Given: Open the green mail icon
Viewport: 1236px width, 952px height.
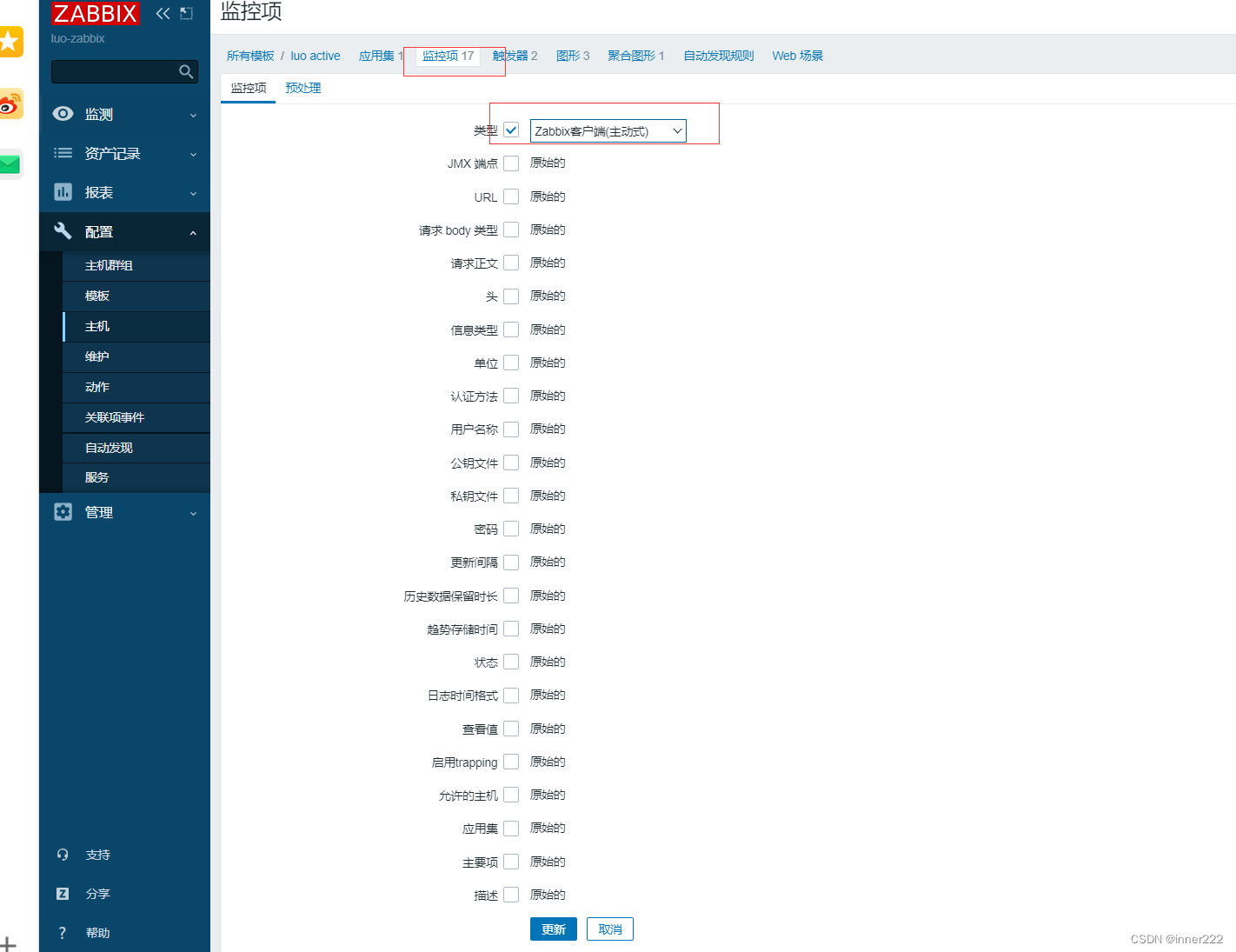Looking at the screenshot, I should 10,164.
